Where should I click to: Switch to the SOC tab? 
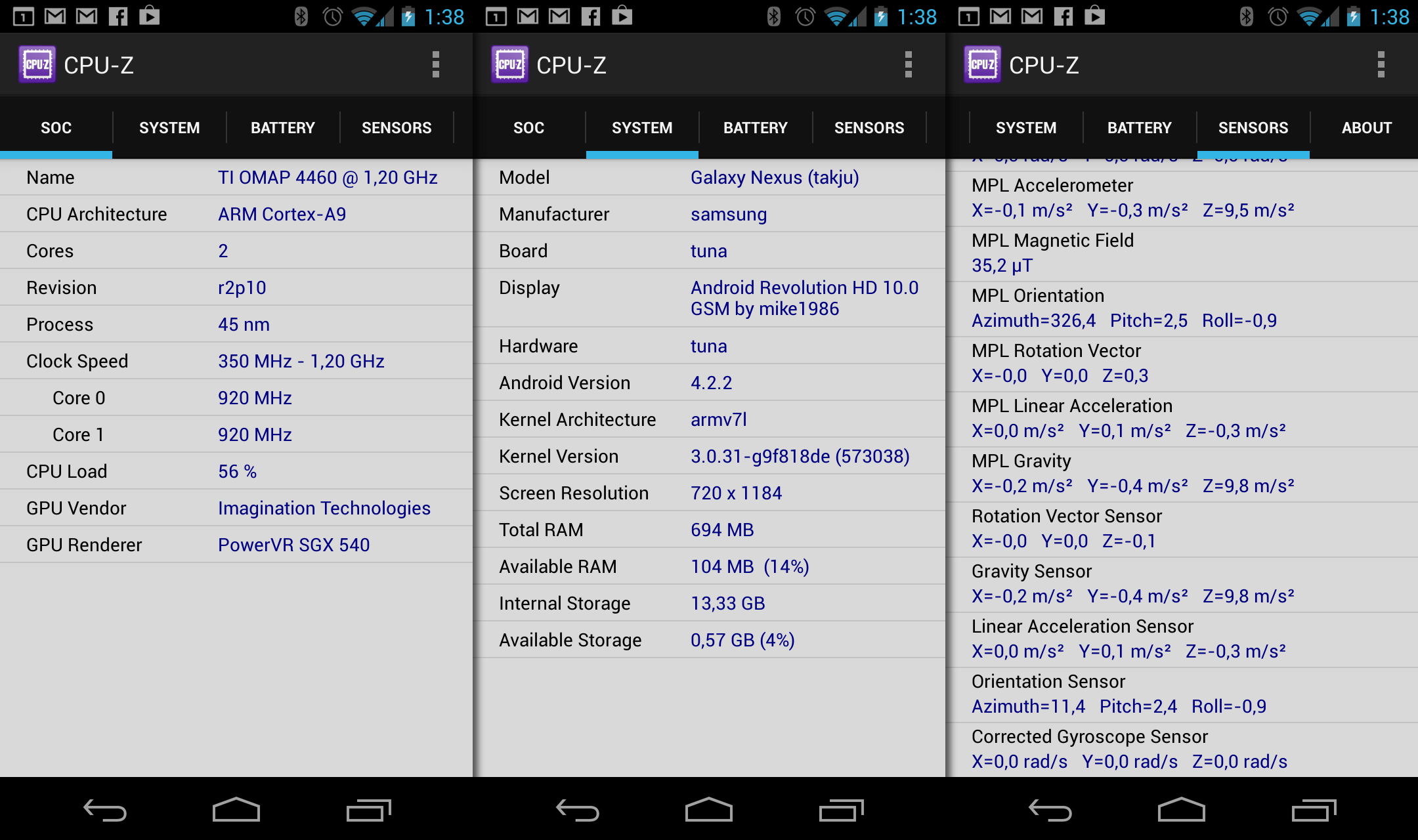tap(56, 127)
